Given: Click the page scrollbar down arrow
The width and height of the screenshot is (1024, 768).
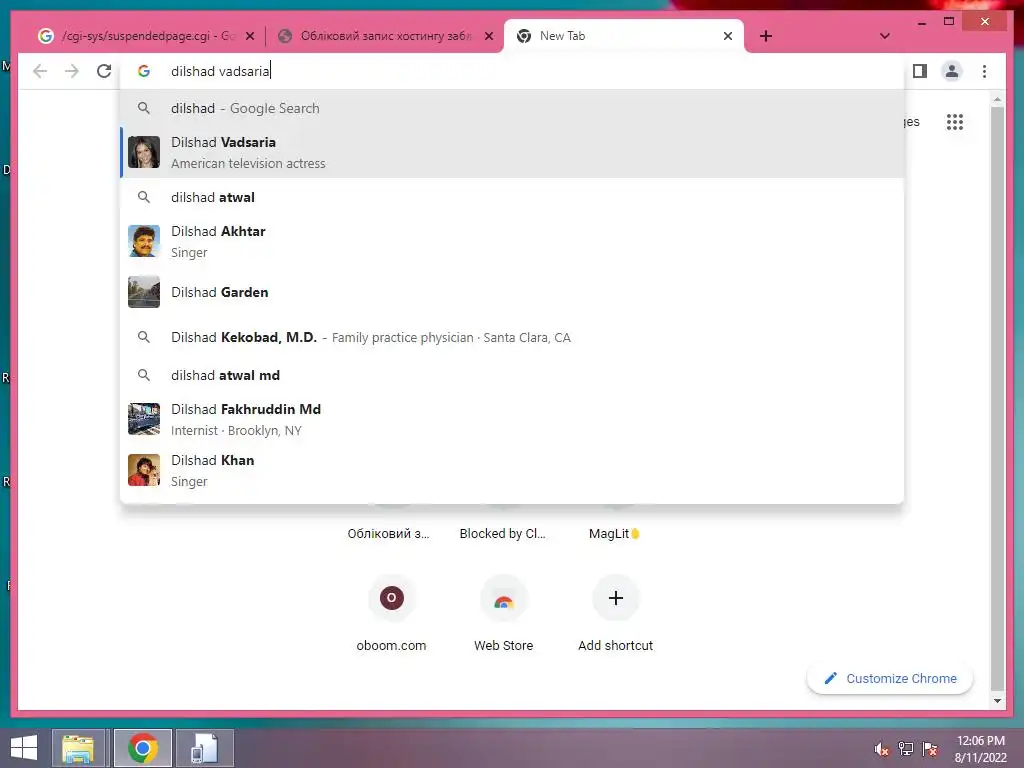Looking at the screenshot, I should click(x=997, y=701).
